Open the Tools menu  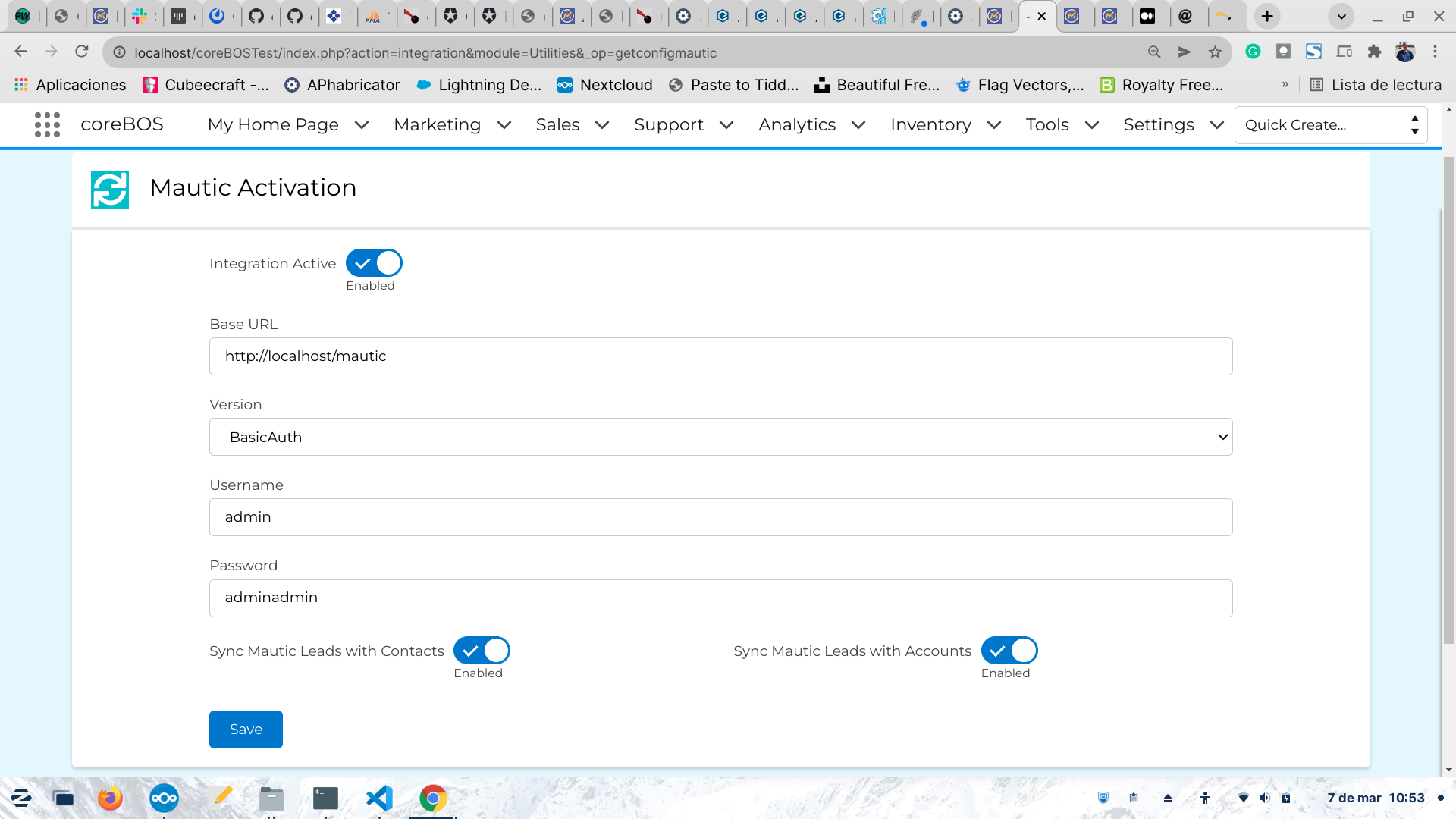[x=1047, y=124]
